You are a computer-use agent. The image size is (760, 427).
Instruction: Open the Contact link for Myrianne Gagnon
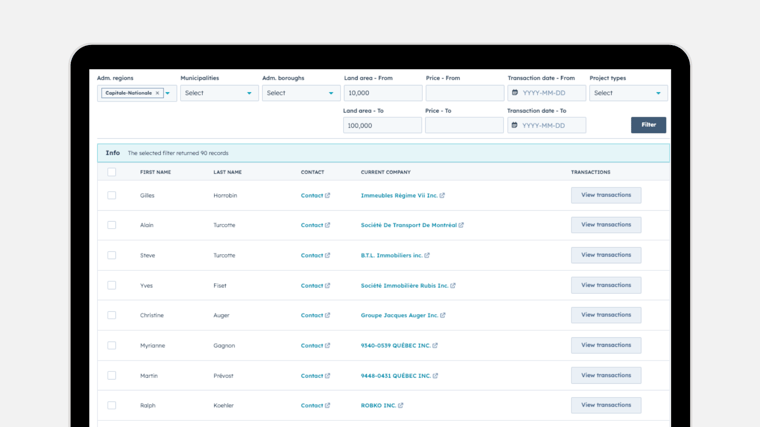coord(315,346)
